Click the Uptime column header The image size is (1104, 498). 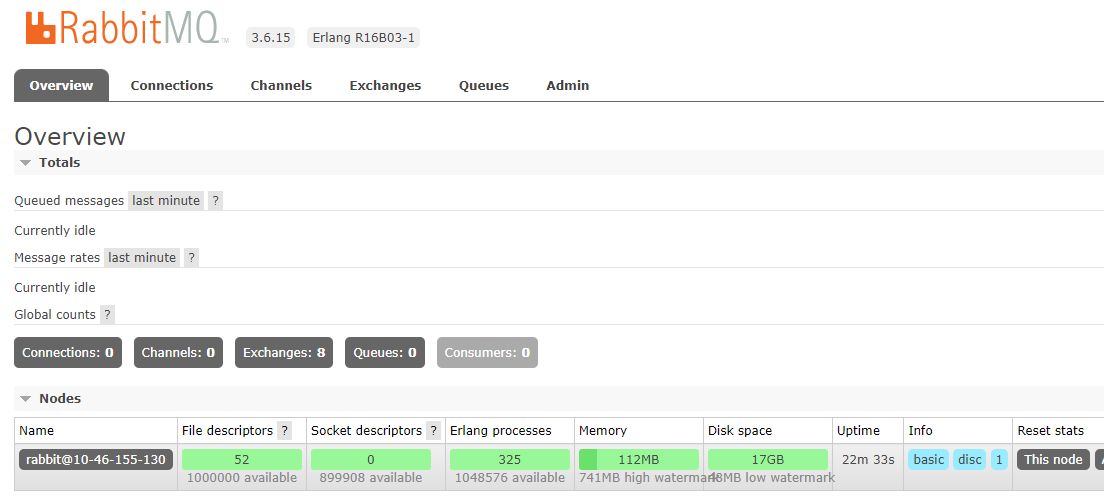pos(858,430)
